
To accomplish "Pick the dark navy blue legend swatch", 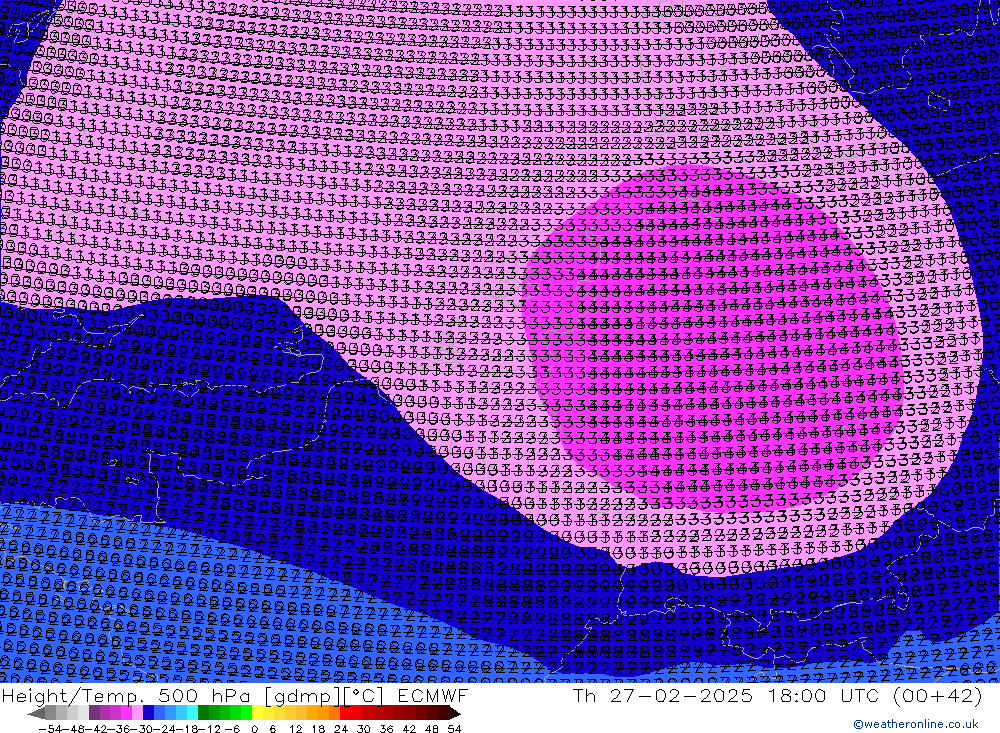I will [148, 713].
